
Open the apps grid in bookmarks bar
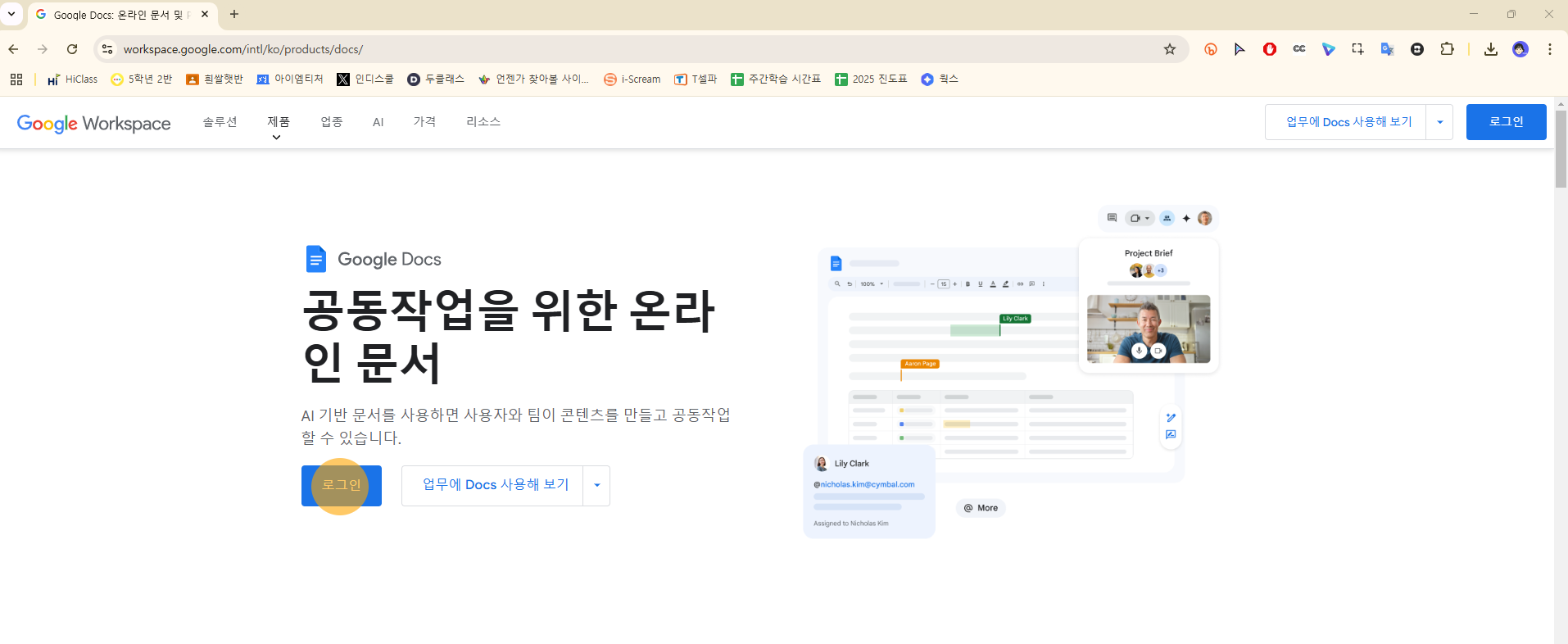16,79
